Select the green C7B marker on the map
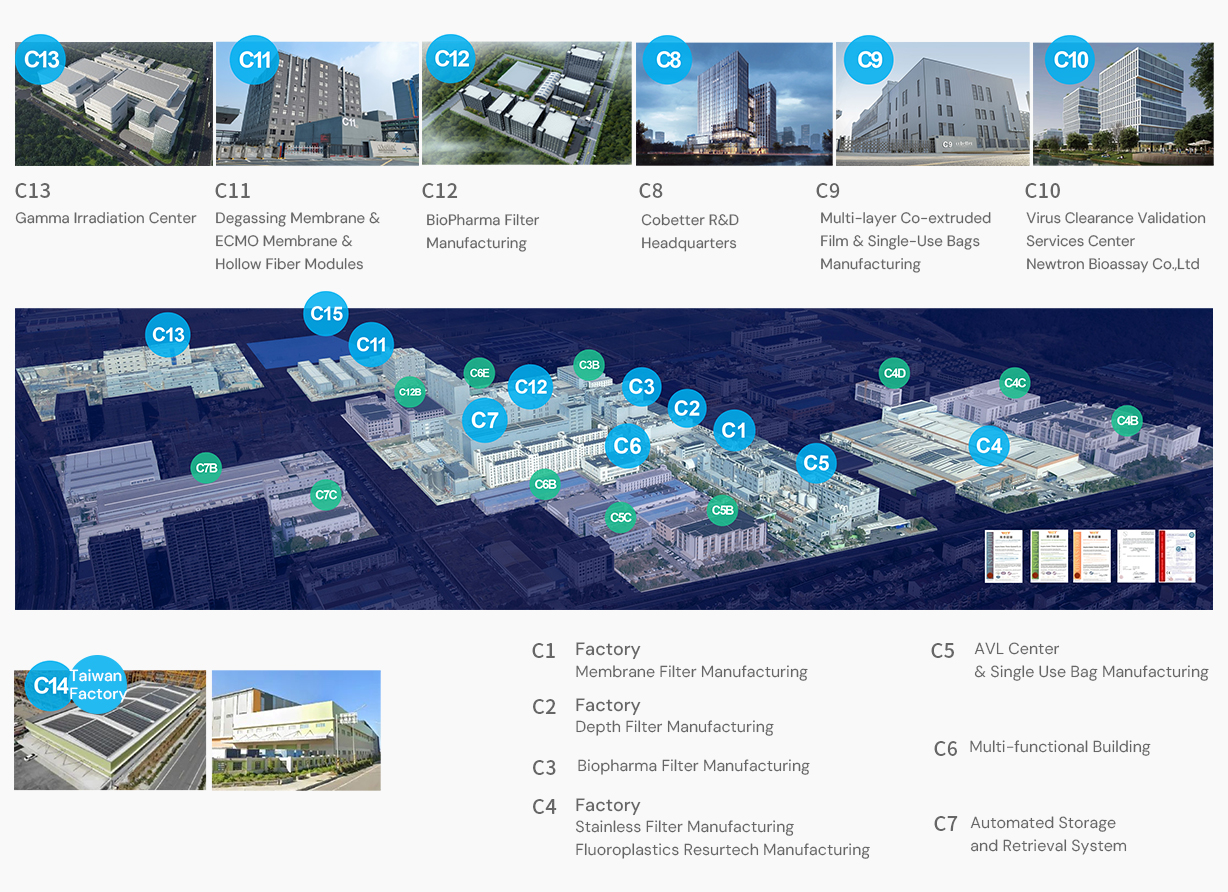Viewport: 1228px width, 892px height. 207,468
